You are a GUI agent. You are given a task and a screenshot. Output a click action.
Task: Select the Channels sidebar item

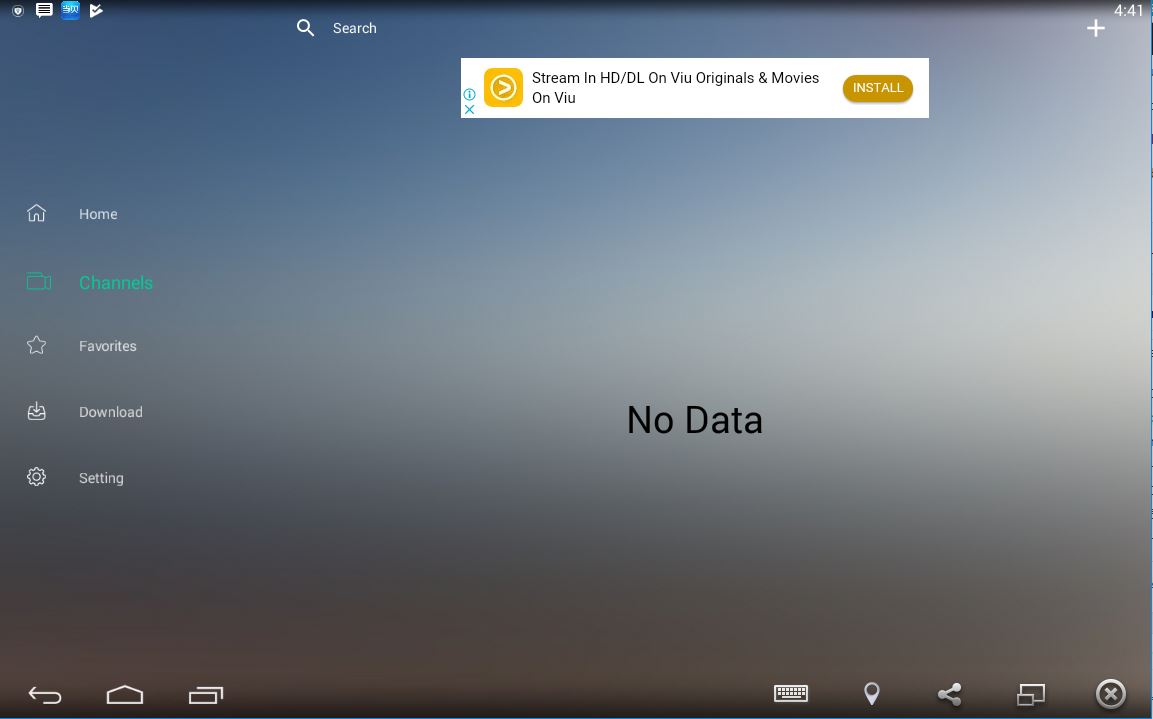115,283
